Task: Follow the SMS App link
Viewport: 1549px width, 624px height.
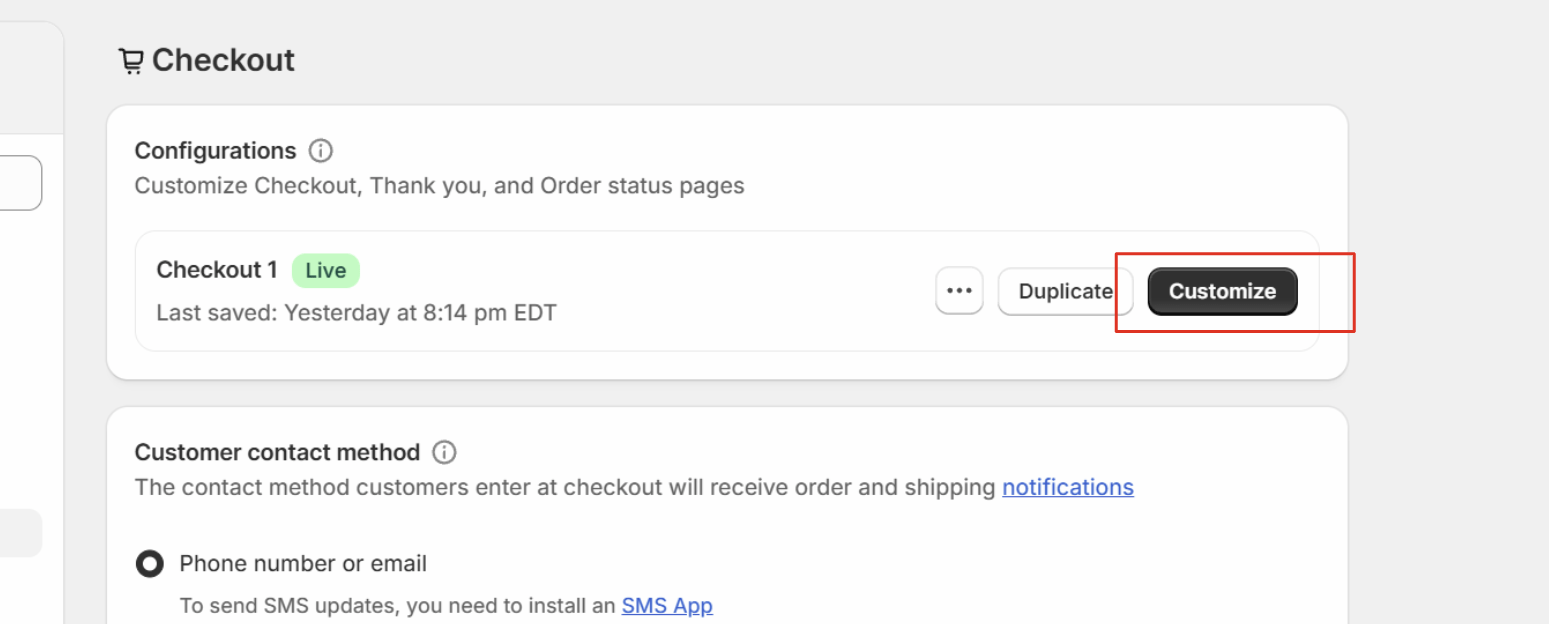Action: click(x=666, y=605)
